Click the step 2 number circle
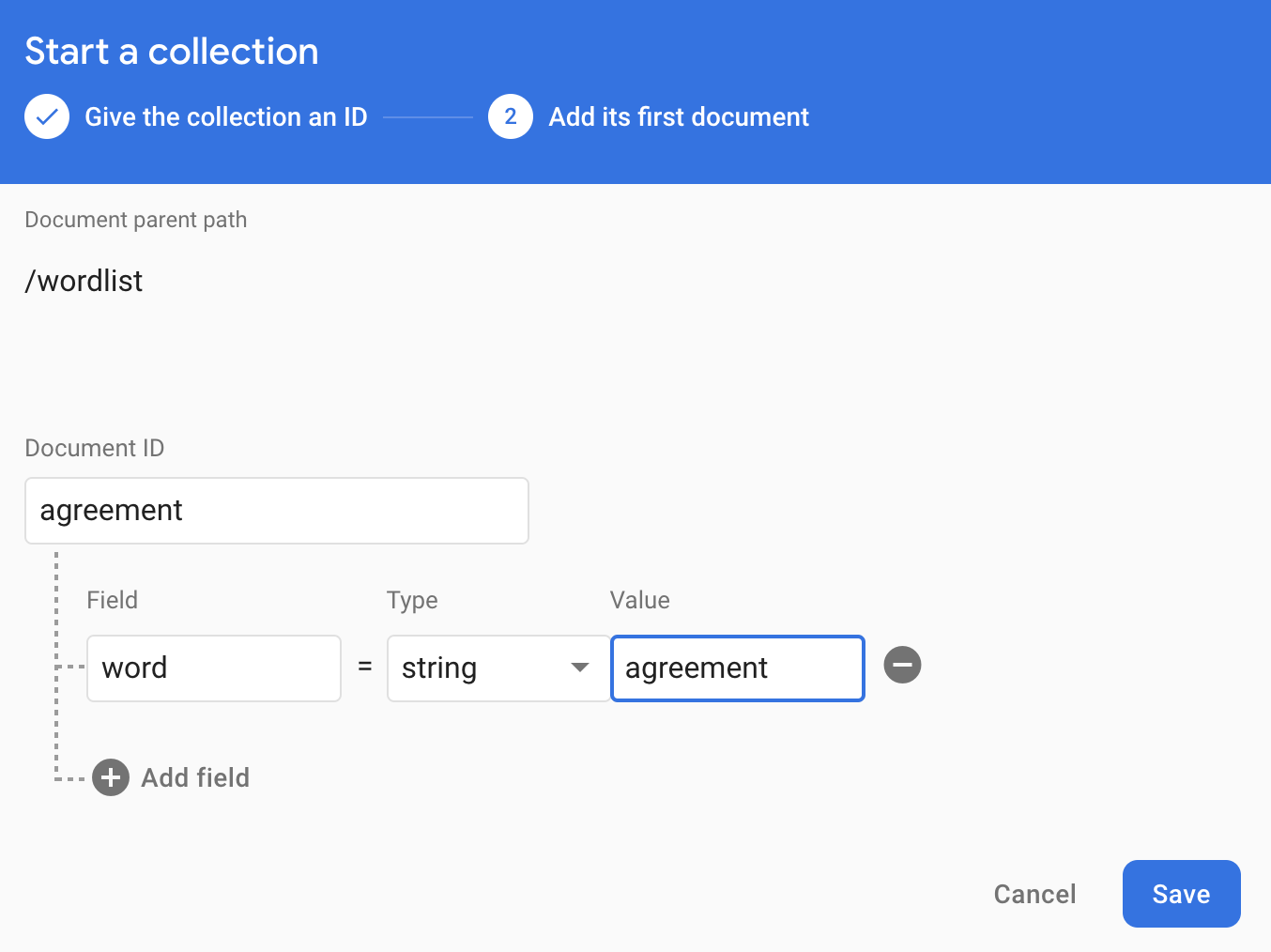The image size is (1271, 952). [x=510, y=117]
